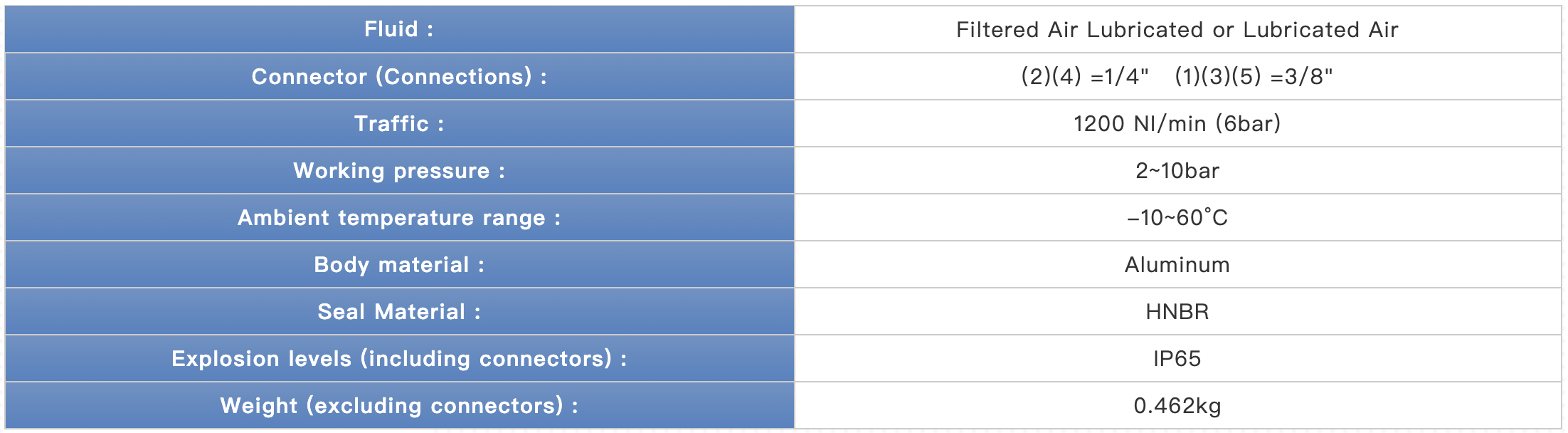Viewport: 1568px width, 433px height.
Task: Select the -10~60°C temperature value
Action: tap(1177, 217)
